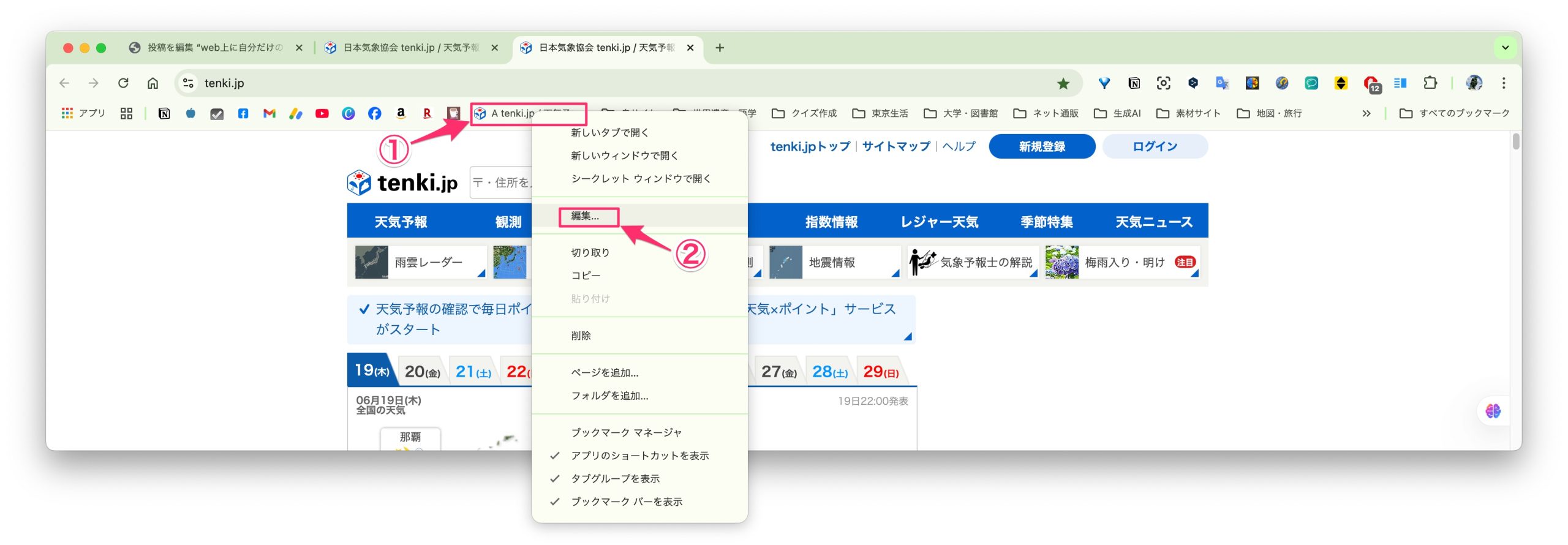Viewport: 1568px width, 545px height.
Task: Expand the bookmarks overflow chevron
Action: click(x=1366, y=113)
